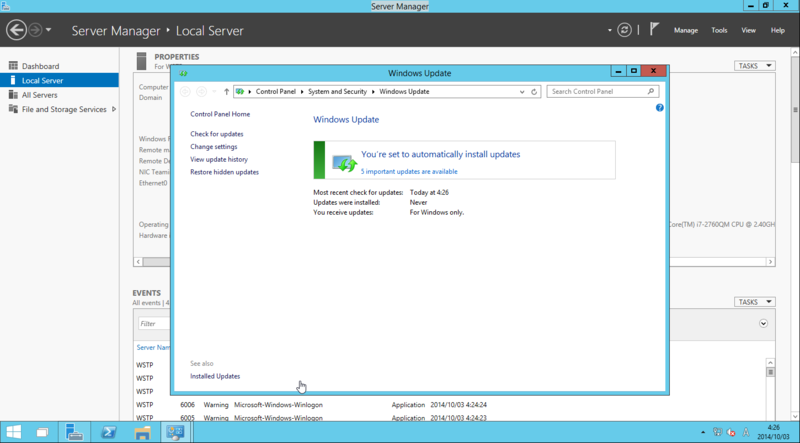Screen dimensions: 800x443
Task: Open Events TASKS dropdown
Action: click(x=755, y=302)
